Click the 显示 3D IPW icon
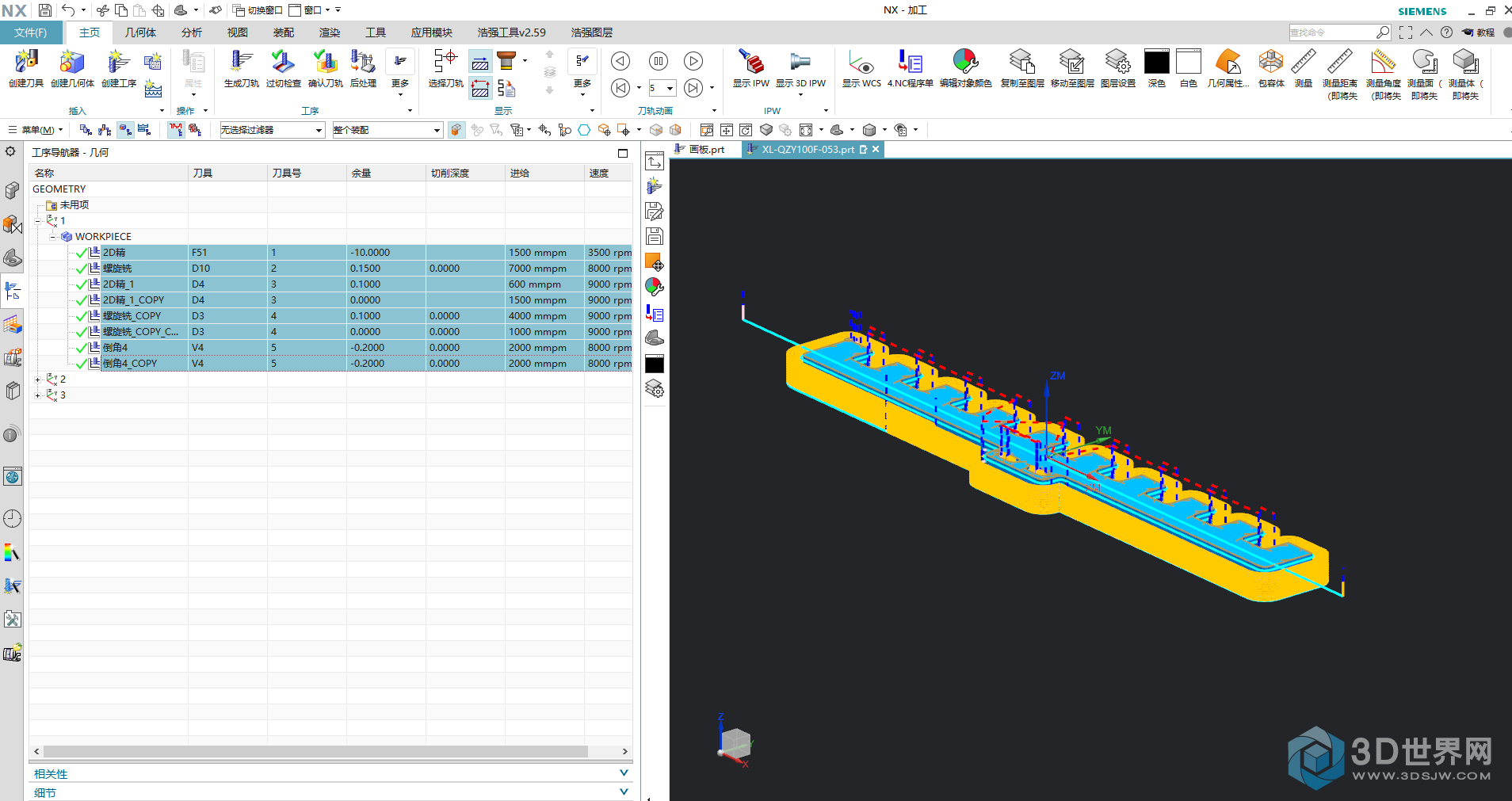The height and width of the screenshot is (801, 1512). 800,68
